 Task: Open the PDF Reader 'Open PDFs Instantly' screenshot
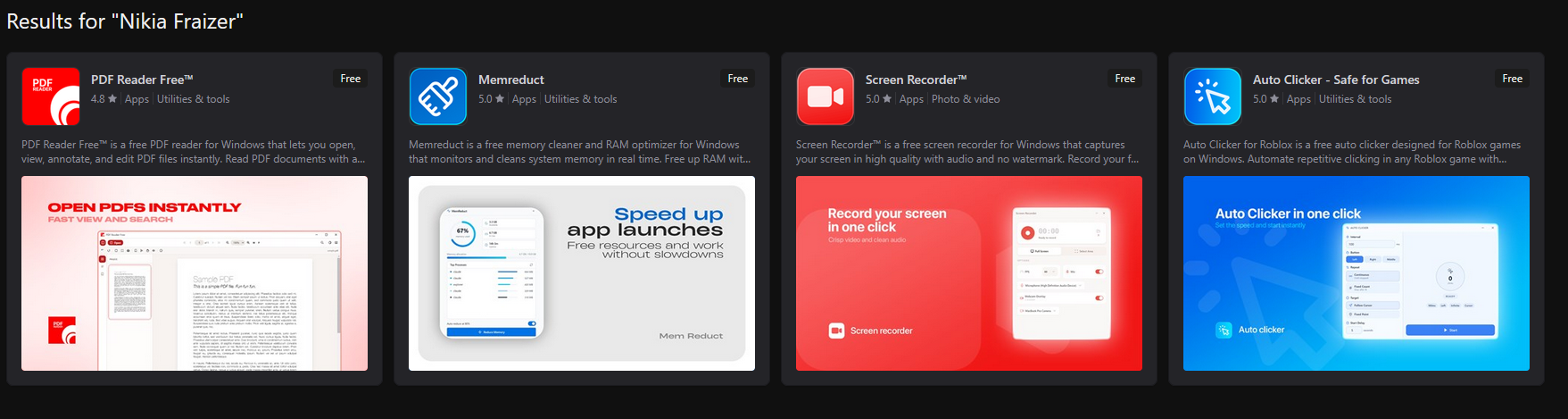[195, 273]
